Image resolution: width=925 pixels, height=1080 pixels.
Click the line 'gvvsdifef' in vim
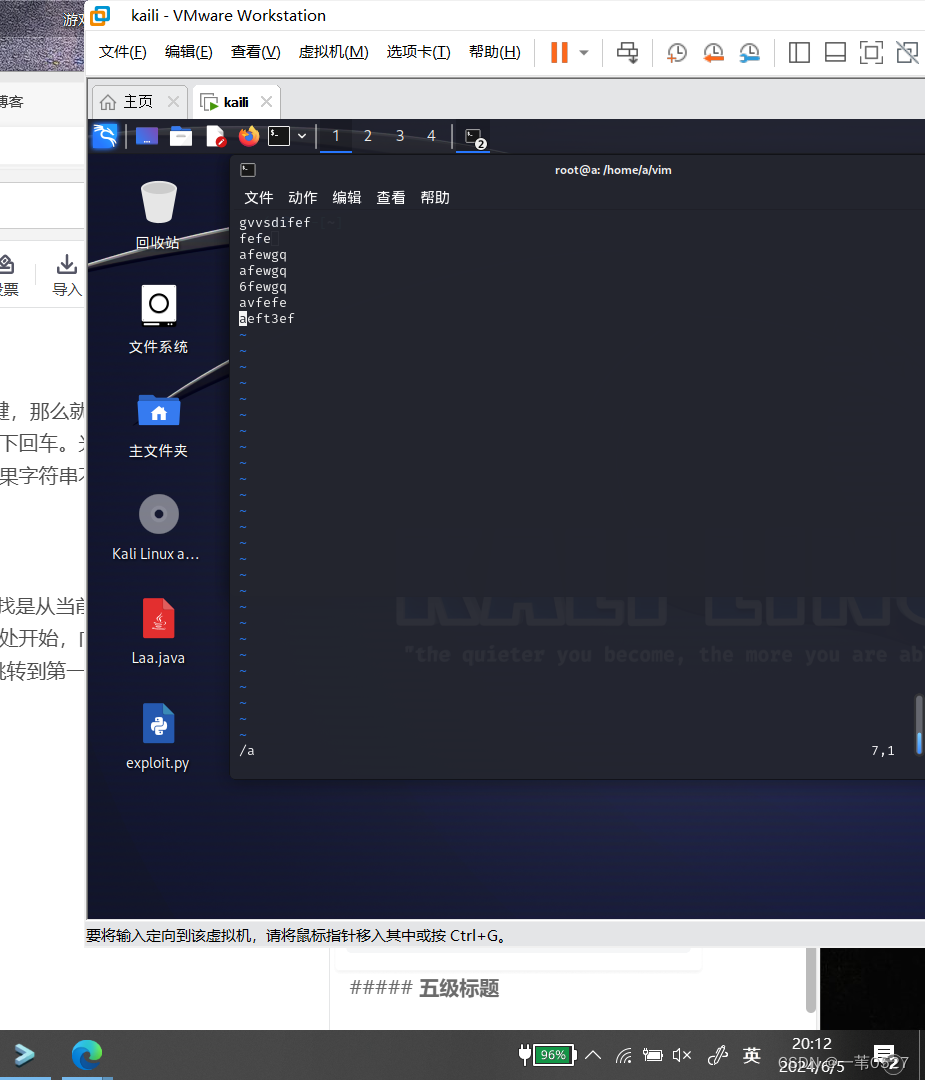pyautogui.click(x=275, y=222)
